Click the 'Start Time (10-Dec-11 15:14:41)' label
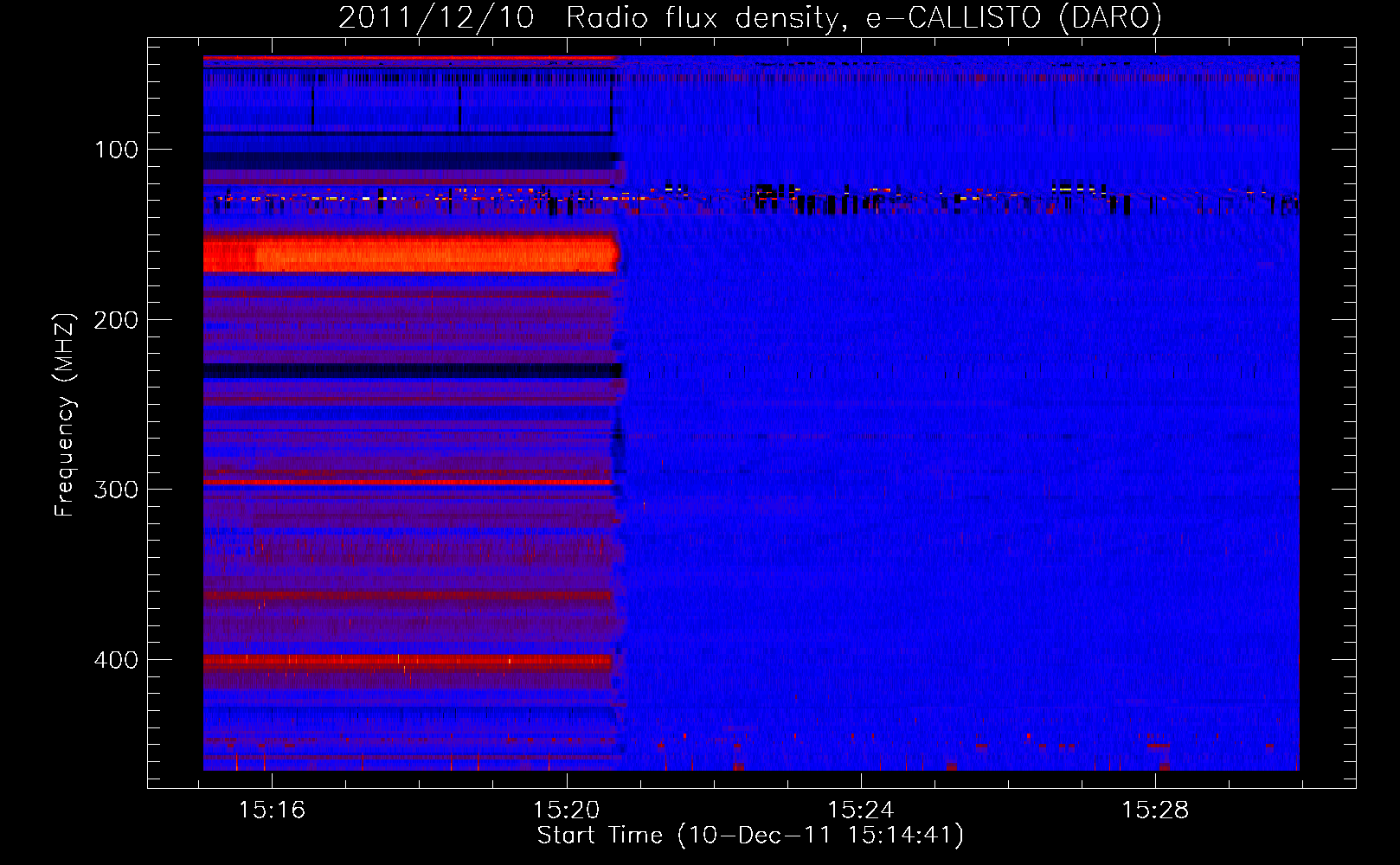 (750, 836)
